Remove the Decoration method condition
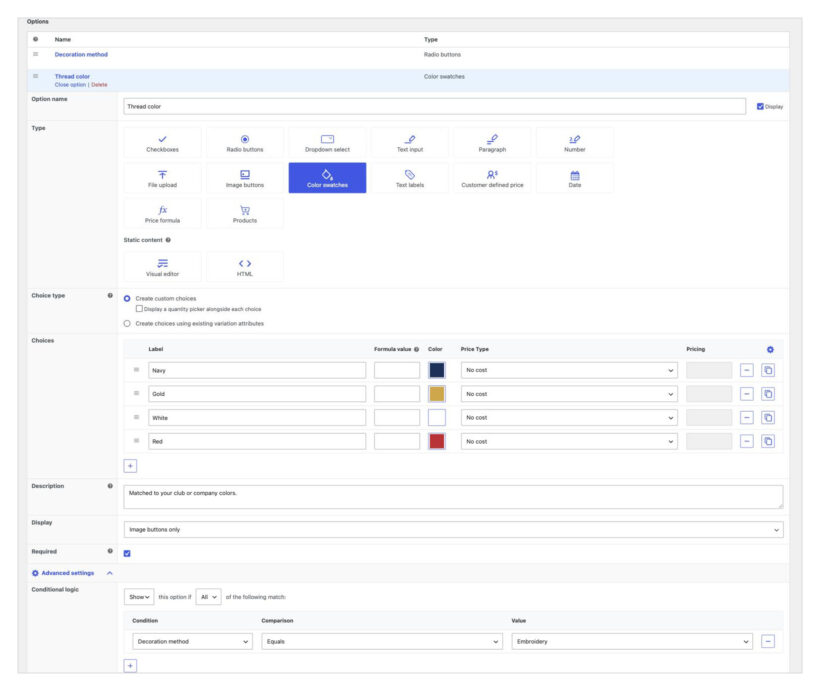This screenshot has height=691, width=820. (x=768, y=641)
